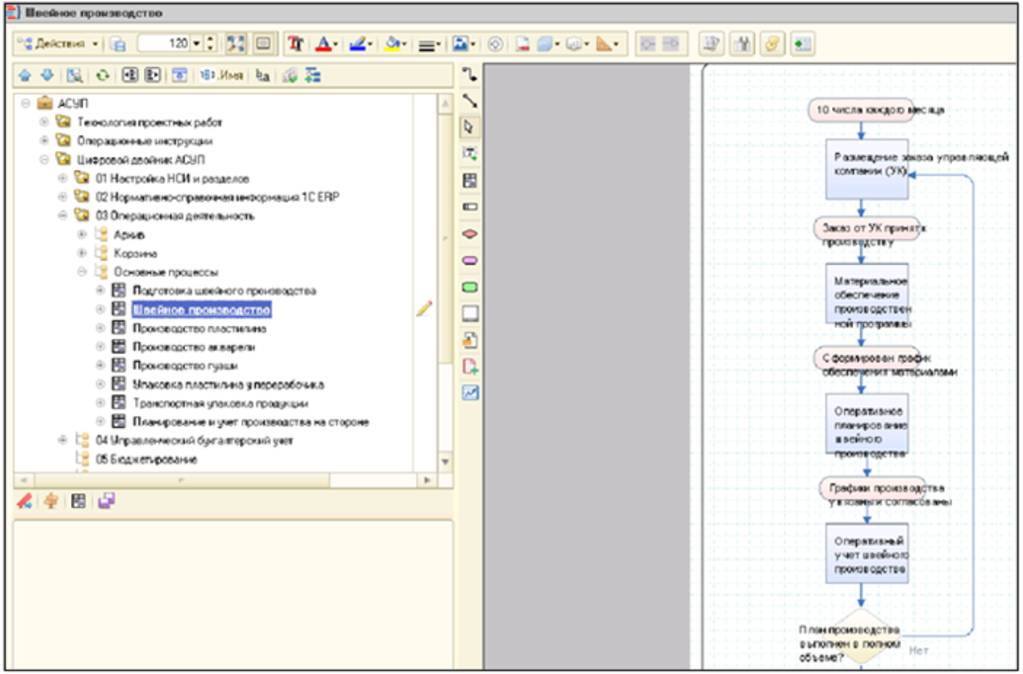Screen dimensions: 1023x674
Task: Expand the '04 Управленческий бухгалтерский учет' node
Action: 63,440
